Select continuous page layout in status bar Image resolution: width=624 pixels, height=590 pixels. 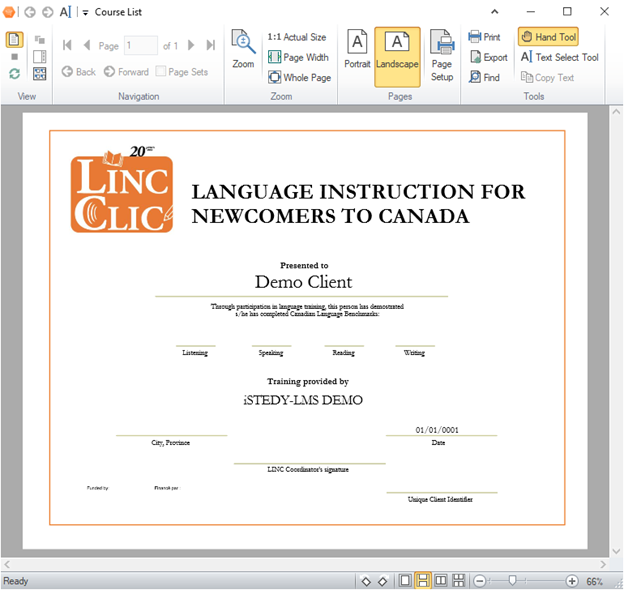point(423,580)
